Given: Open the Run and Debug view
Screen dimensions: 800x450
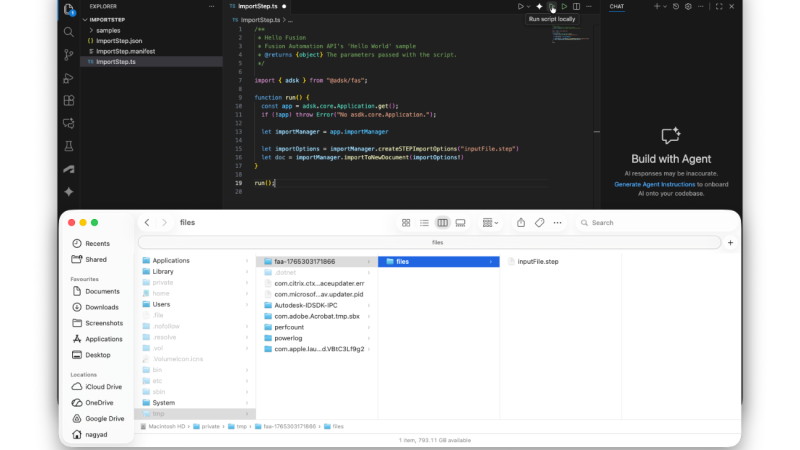Looking at the screenshot, I should click(69, 78).
